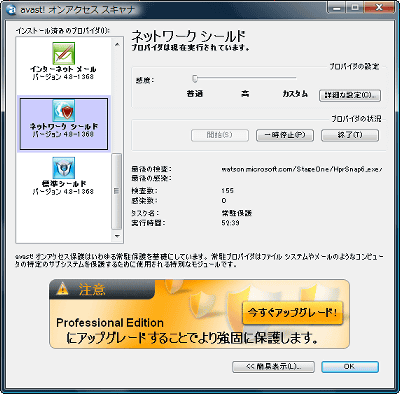Click the warning triangle icon in banner
Viewport: 400px width, 394px height.
[62, 289]
